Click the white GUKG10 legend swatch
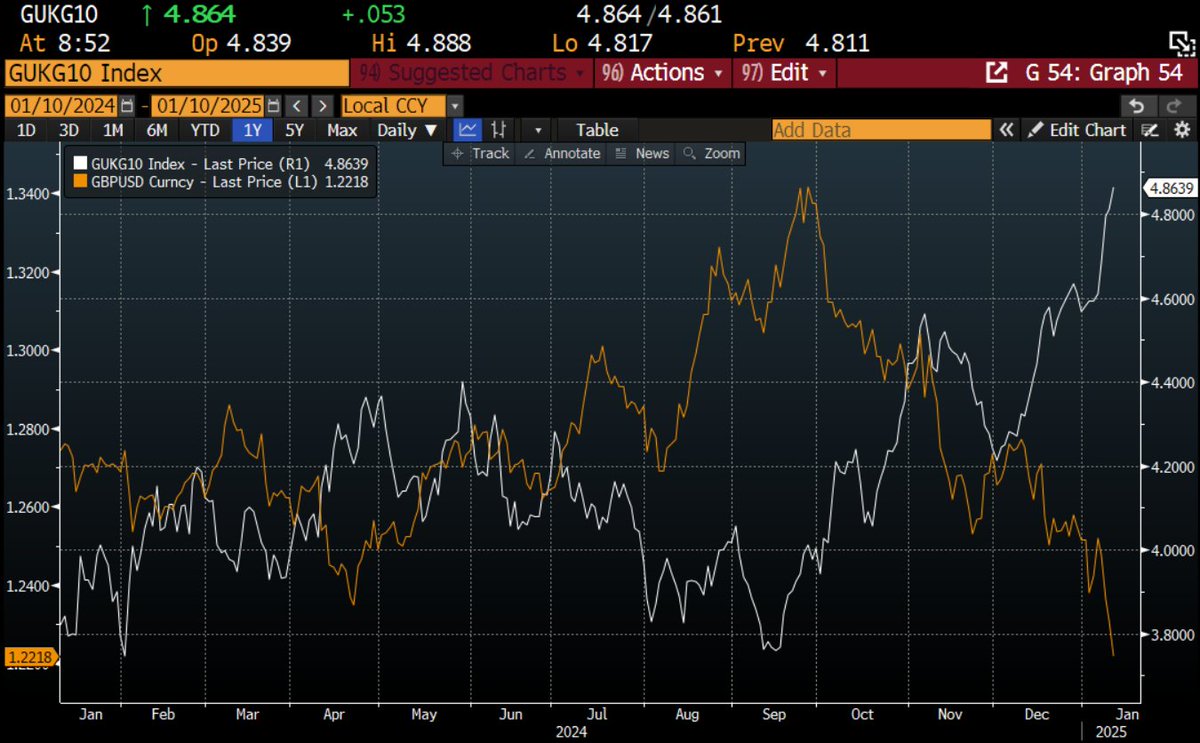1200x743 pixels. (x=81, y=164)
